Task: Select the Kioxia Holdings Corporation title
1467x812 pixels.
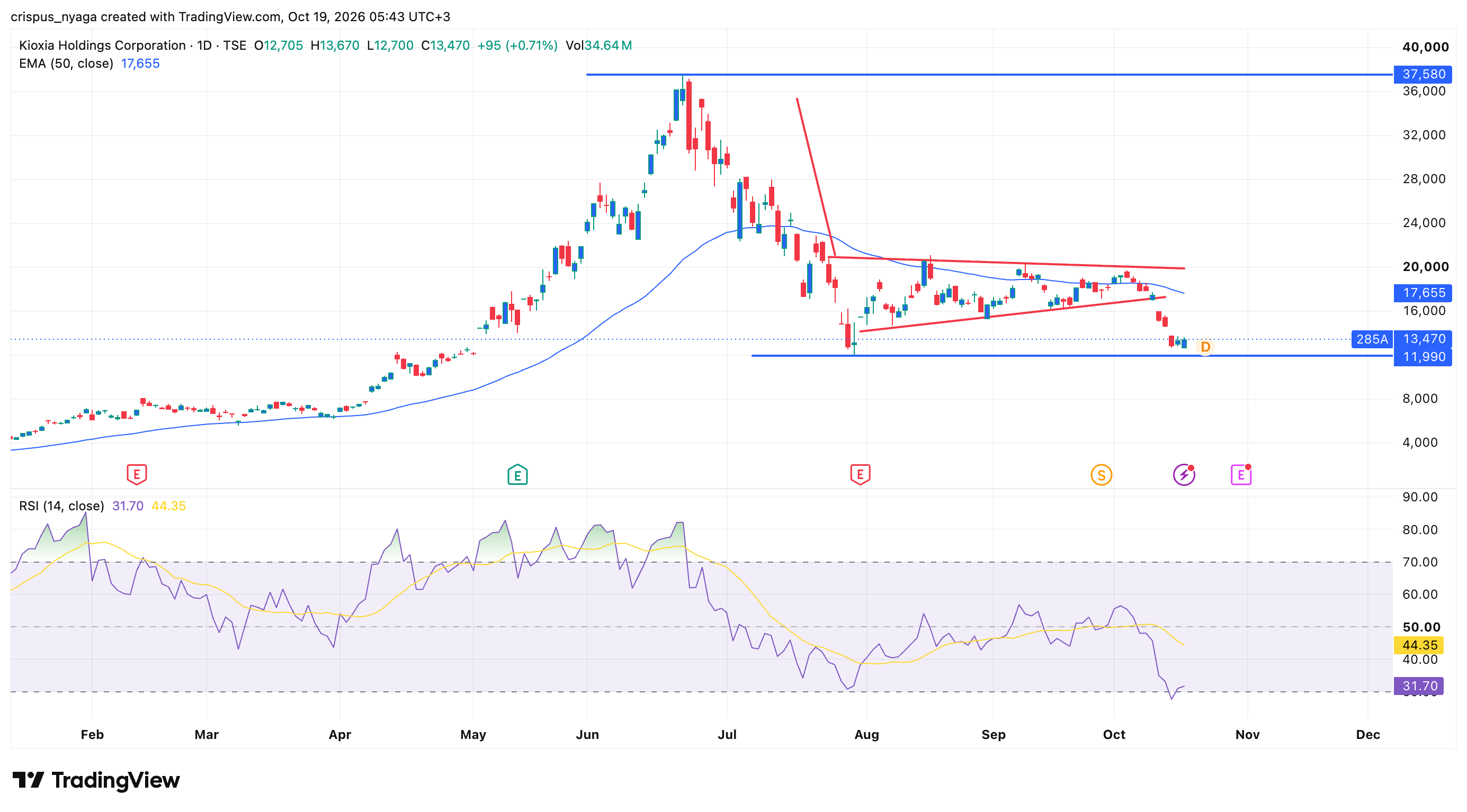Action: coord(103,46)
